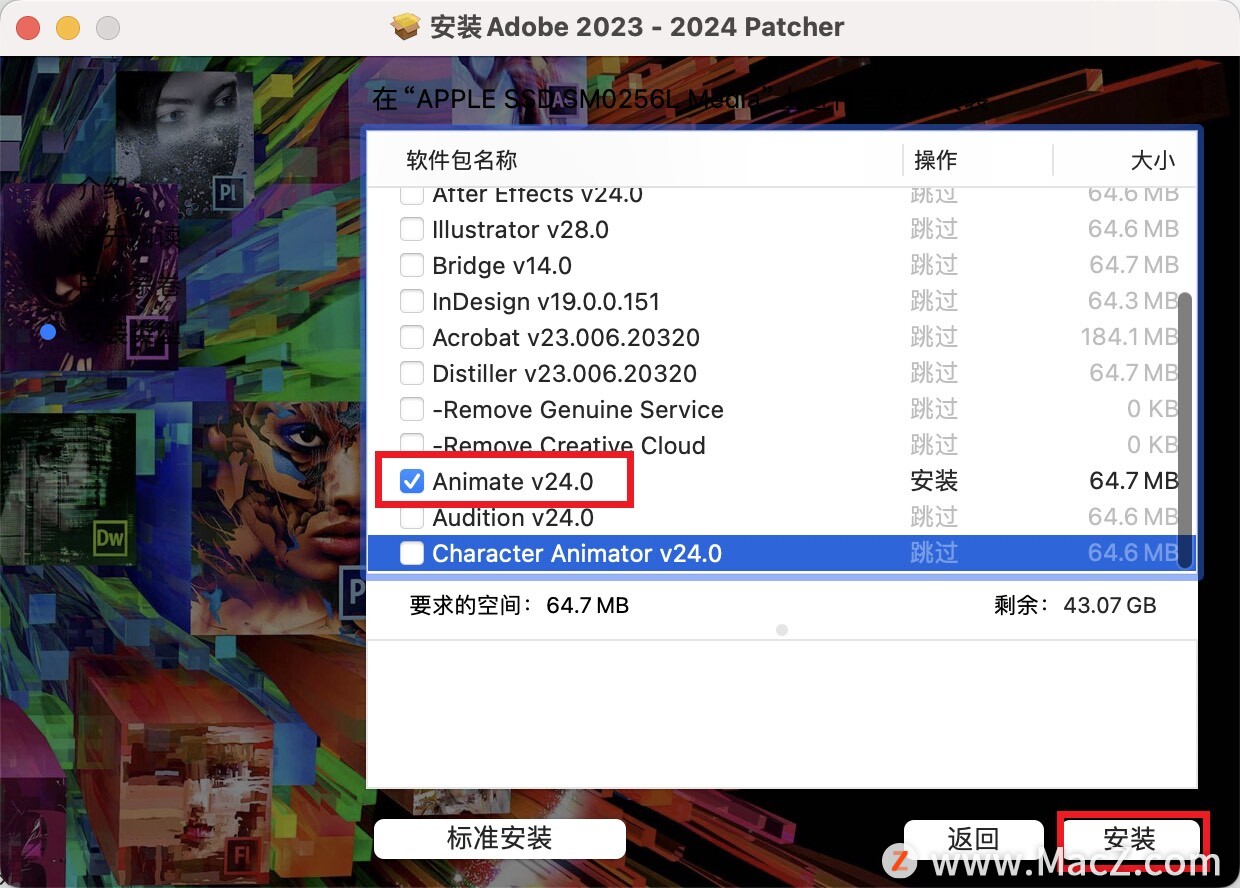Screen dimensions: 1240x888
Task: Select the InDesign v19.0.0.151 checkbox
Action: [412, 302]
